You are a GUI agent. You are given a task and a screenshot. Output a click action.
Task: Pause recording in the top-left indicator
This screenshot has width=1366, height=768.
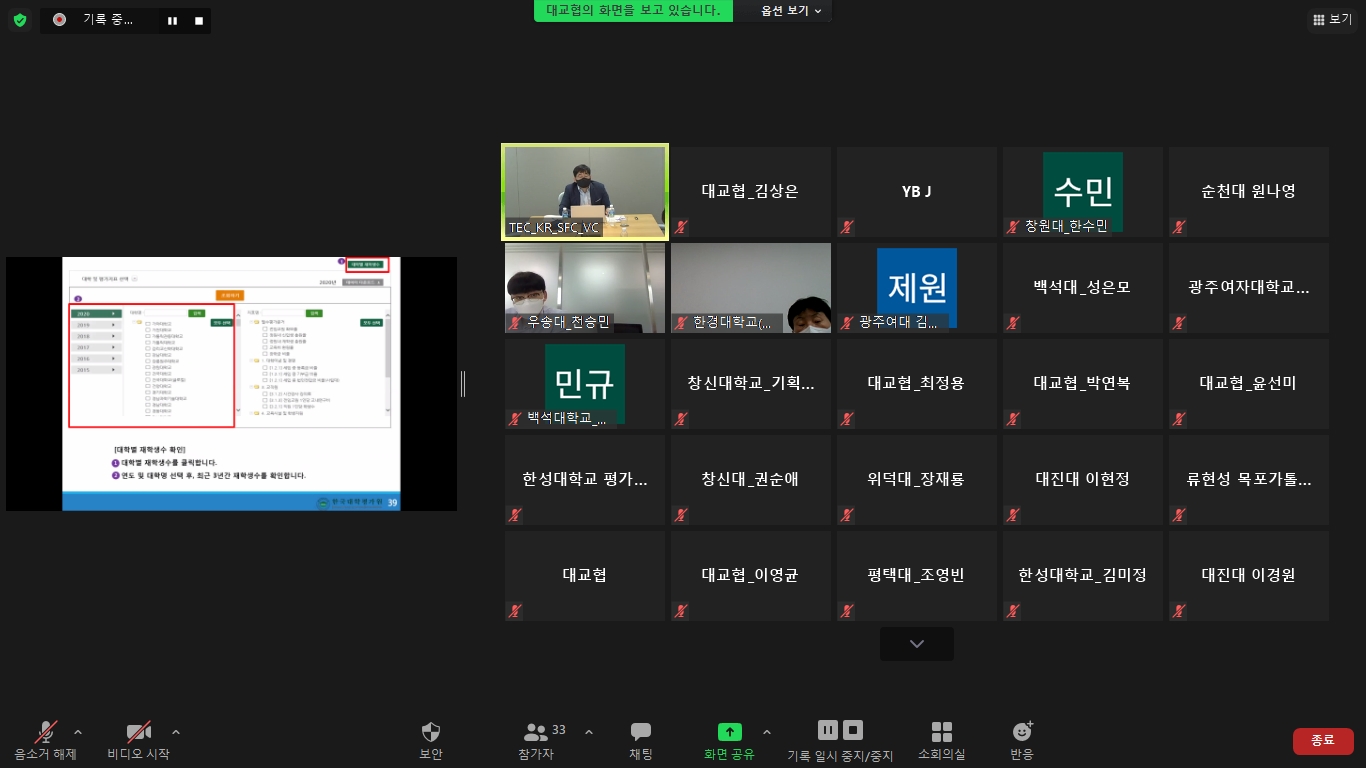173,21
